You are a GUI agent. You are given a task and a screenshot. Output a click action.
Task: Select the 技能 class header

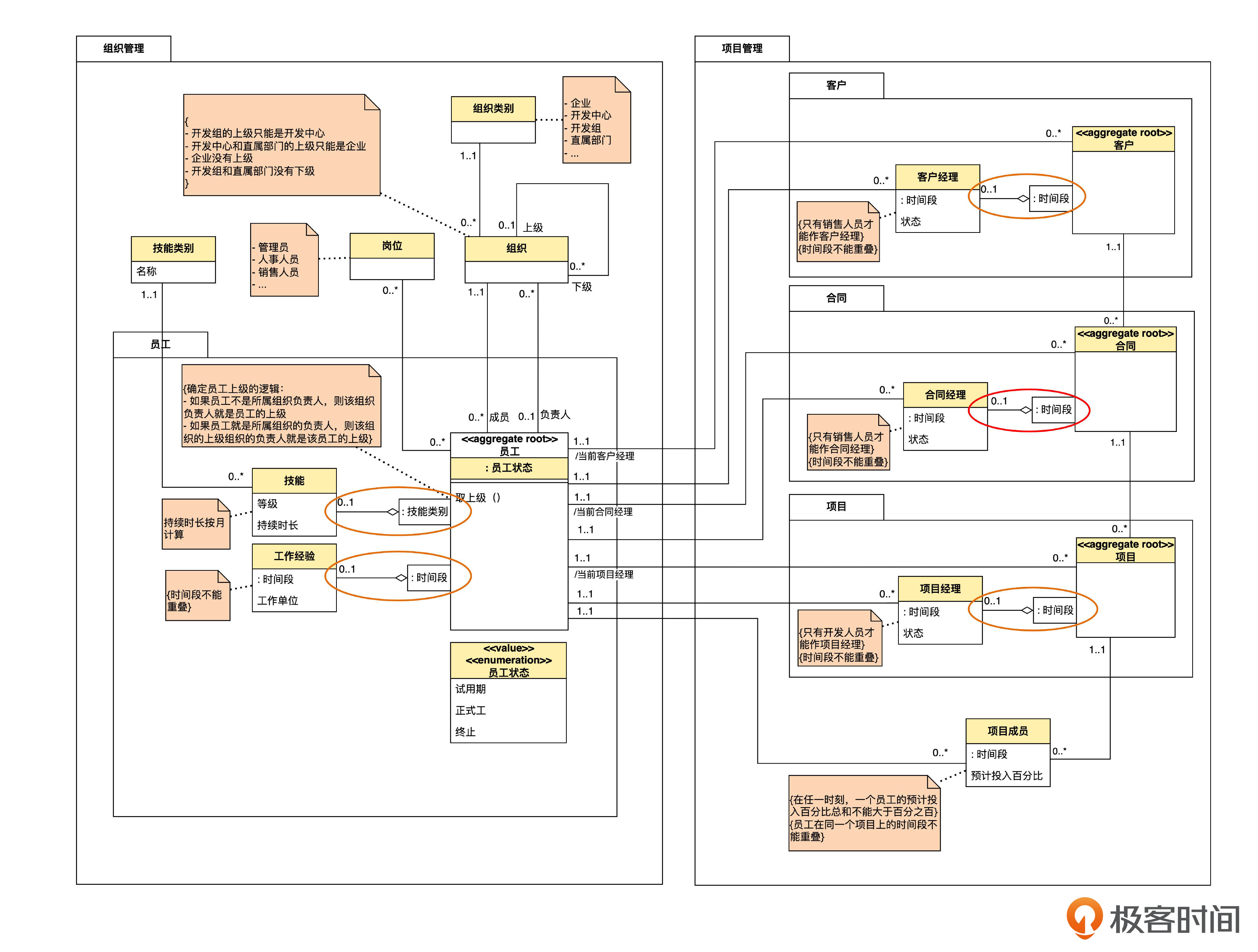(x=294, y=480)
